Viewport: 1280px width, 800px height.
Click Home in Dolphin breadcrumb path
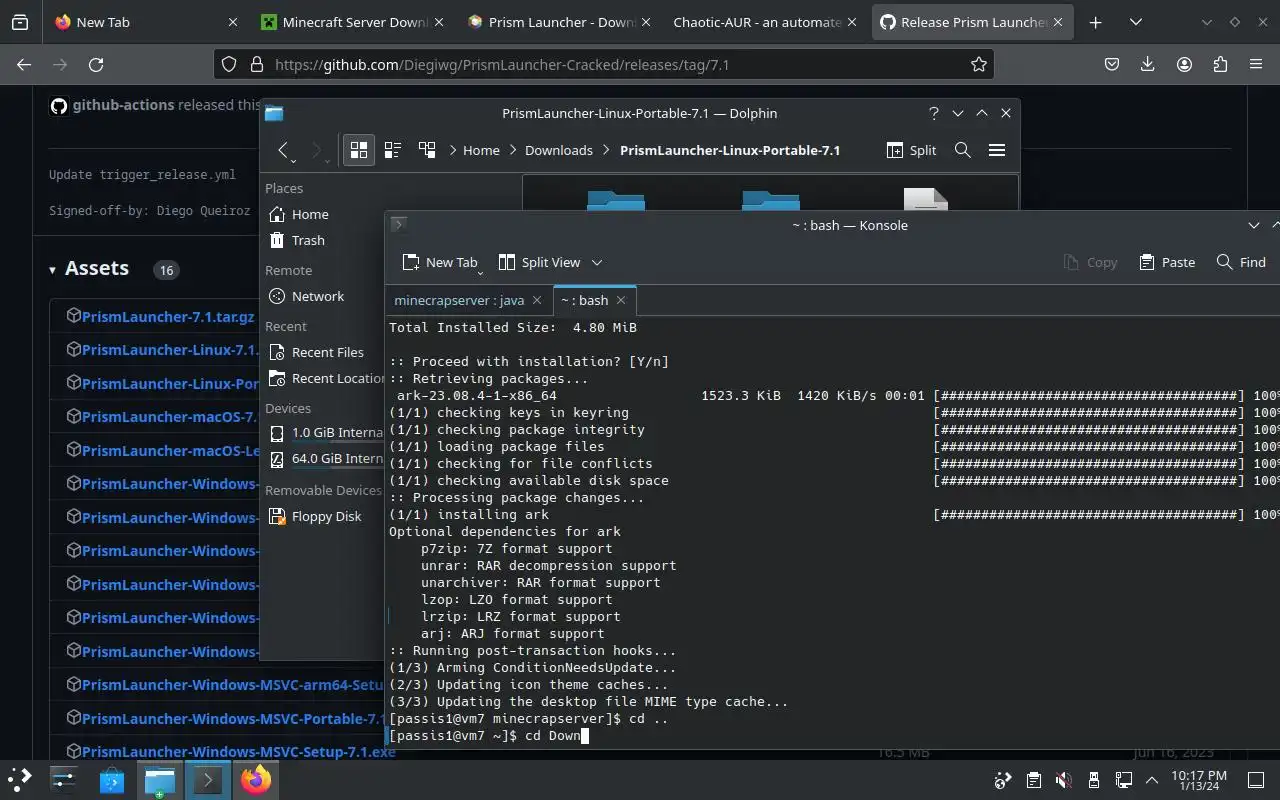point(481,150)
